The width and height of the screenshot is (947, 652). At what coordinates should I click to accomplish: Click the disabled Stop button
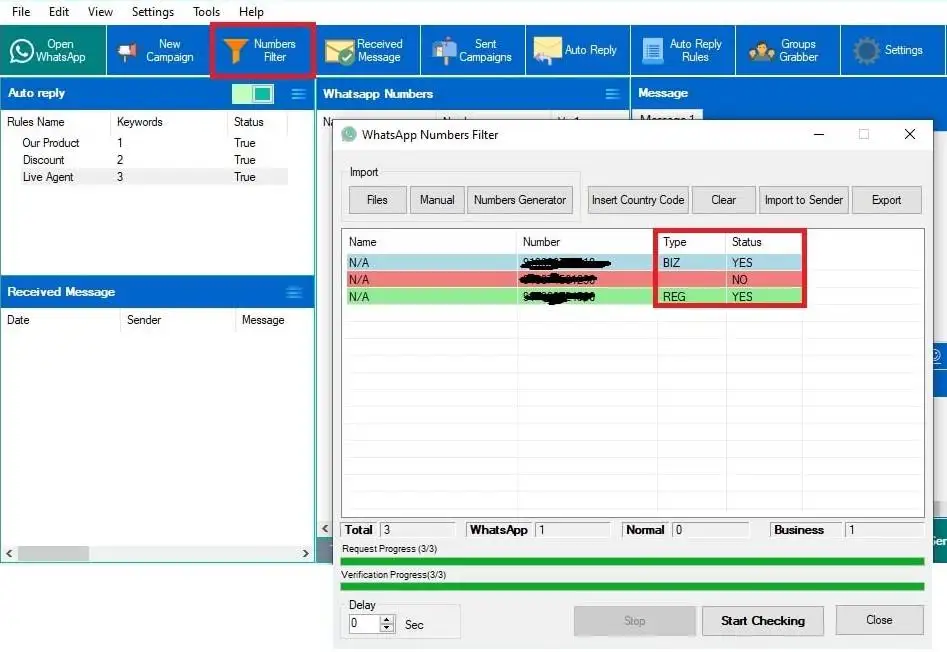(x=635, y=621)
